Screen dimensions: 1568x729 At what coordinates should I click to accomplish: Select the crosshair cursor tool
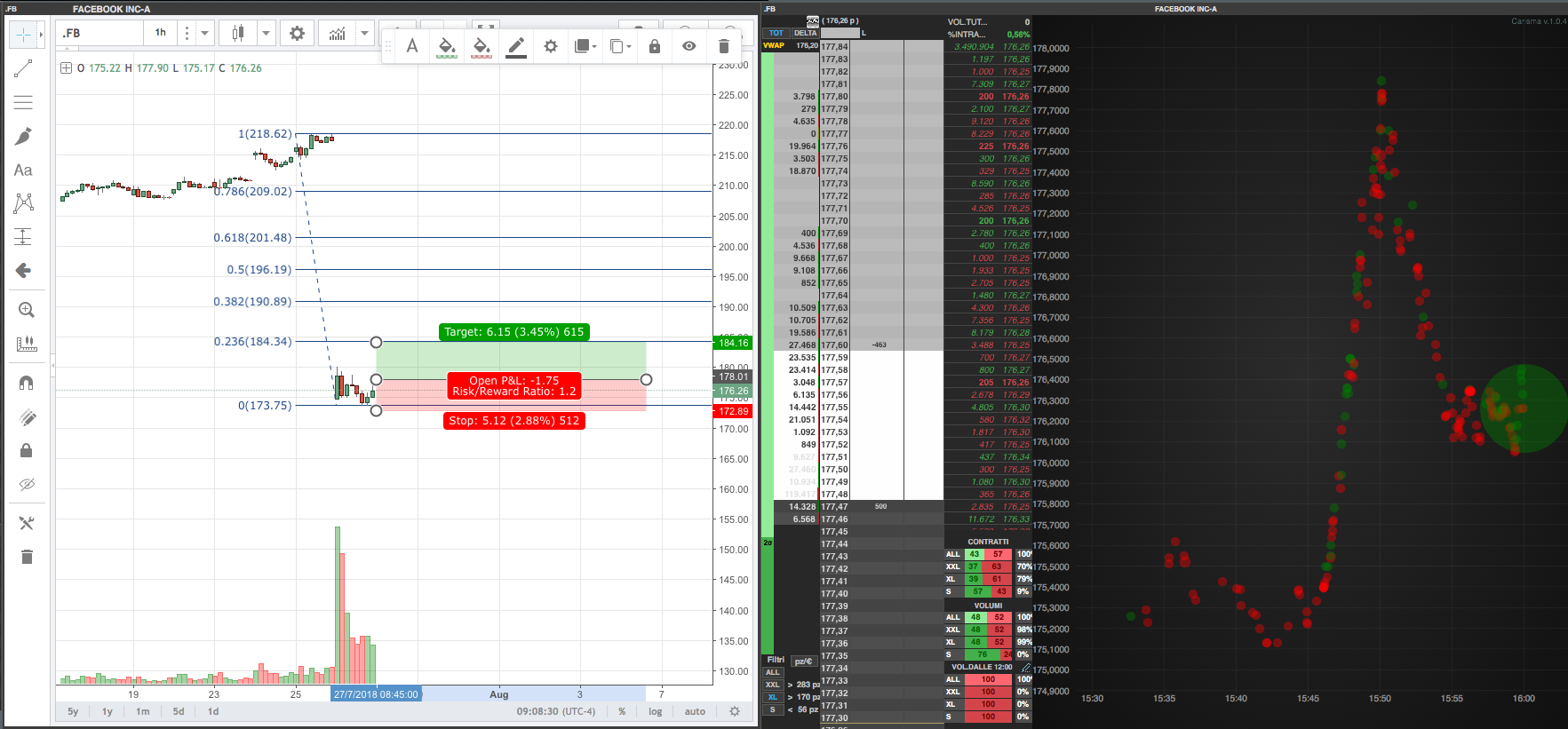click(23, 35)
